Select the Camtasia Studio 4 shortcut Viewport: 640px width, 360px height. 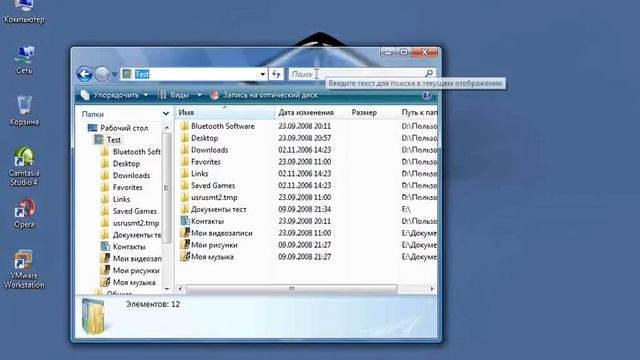[x=24, y=167]
